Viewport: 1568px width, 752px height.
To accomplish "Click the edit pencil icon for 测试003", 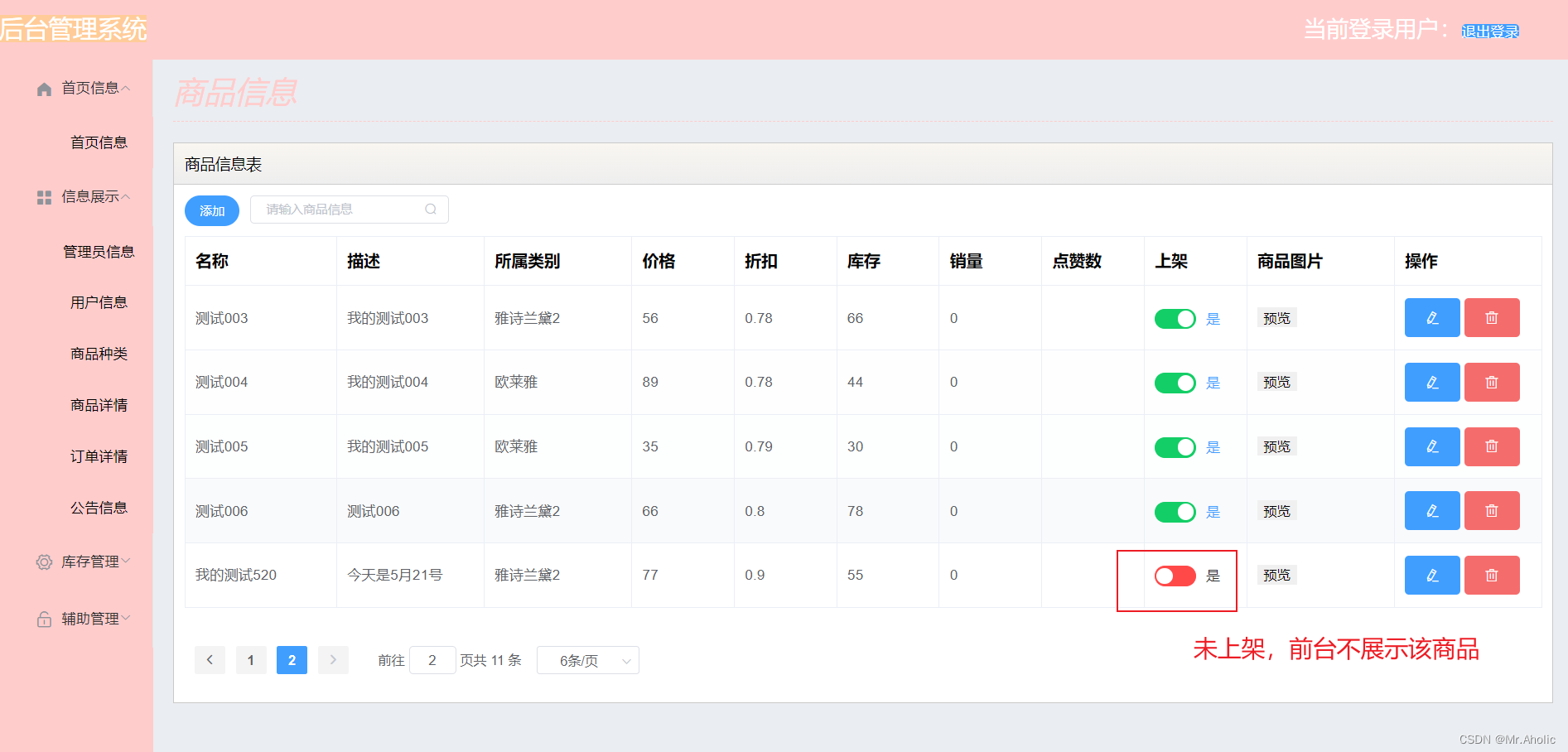I will [1431, 317].
